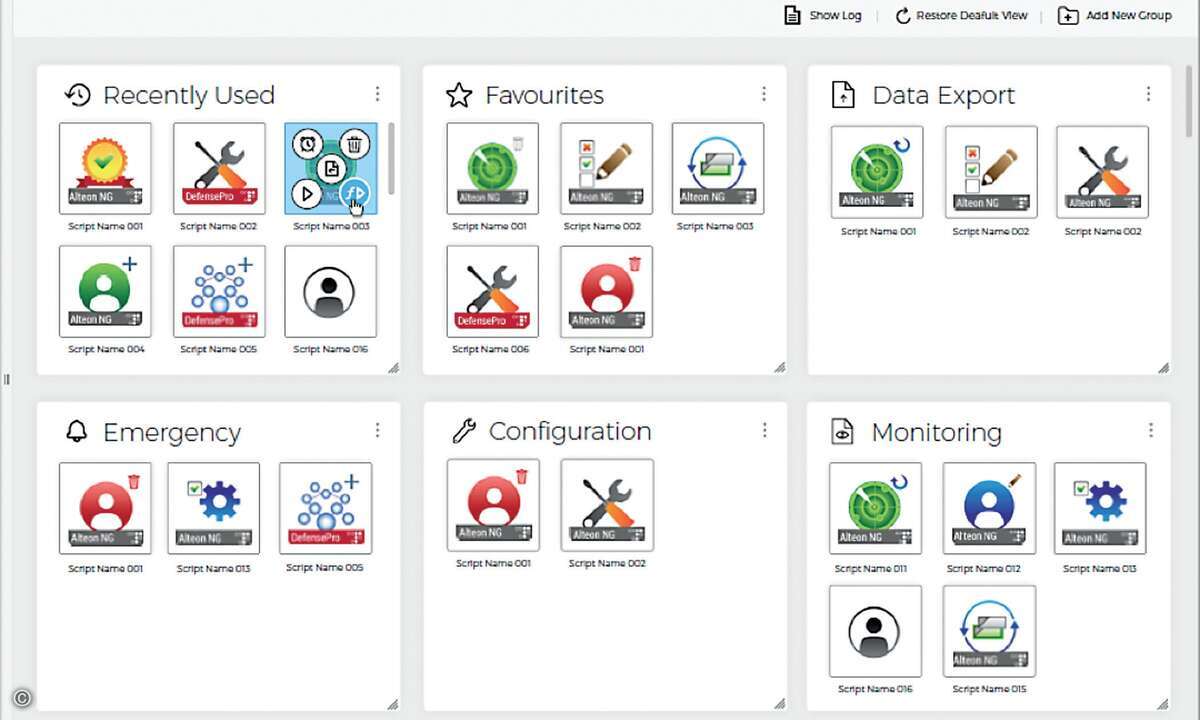The height and width of the screenshot is (720, 1200).
Task: Click the play run icon on Script 003
Action: 307,192
